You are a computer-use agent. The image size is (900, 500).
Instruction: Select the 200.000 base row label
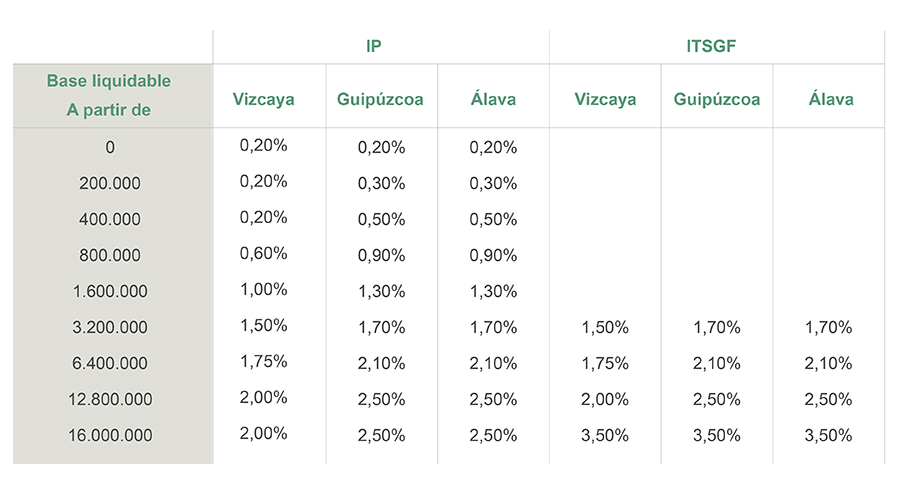point(109,183)
